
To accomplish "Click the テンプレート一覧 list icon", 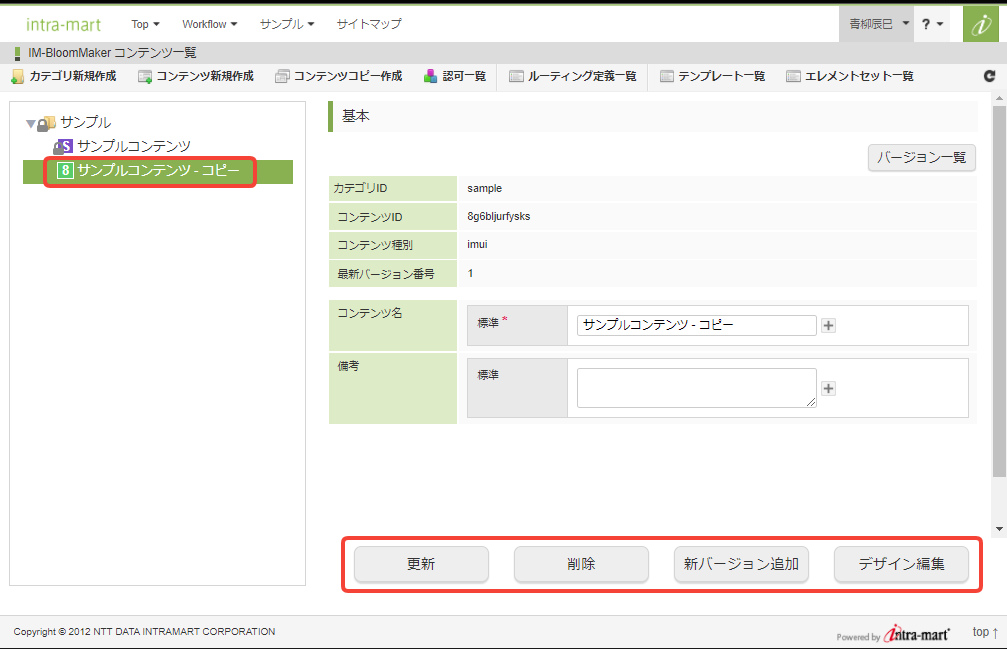I will point(667,76).
